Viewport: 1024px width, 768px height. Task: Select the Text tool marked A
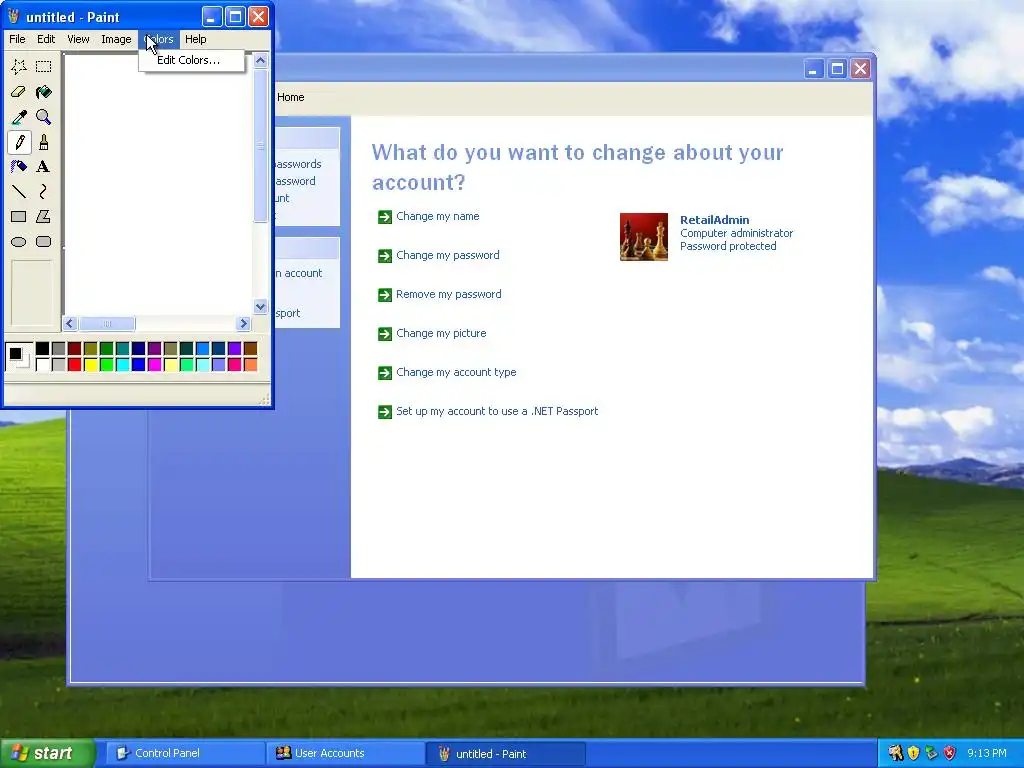[44, 167]
